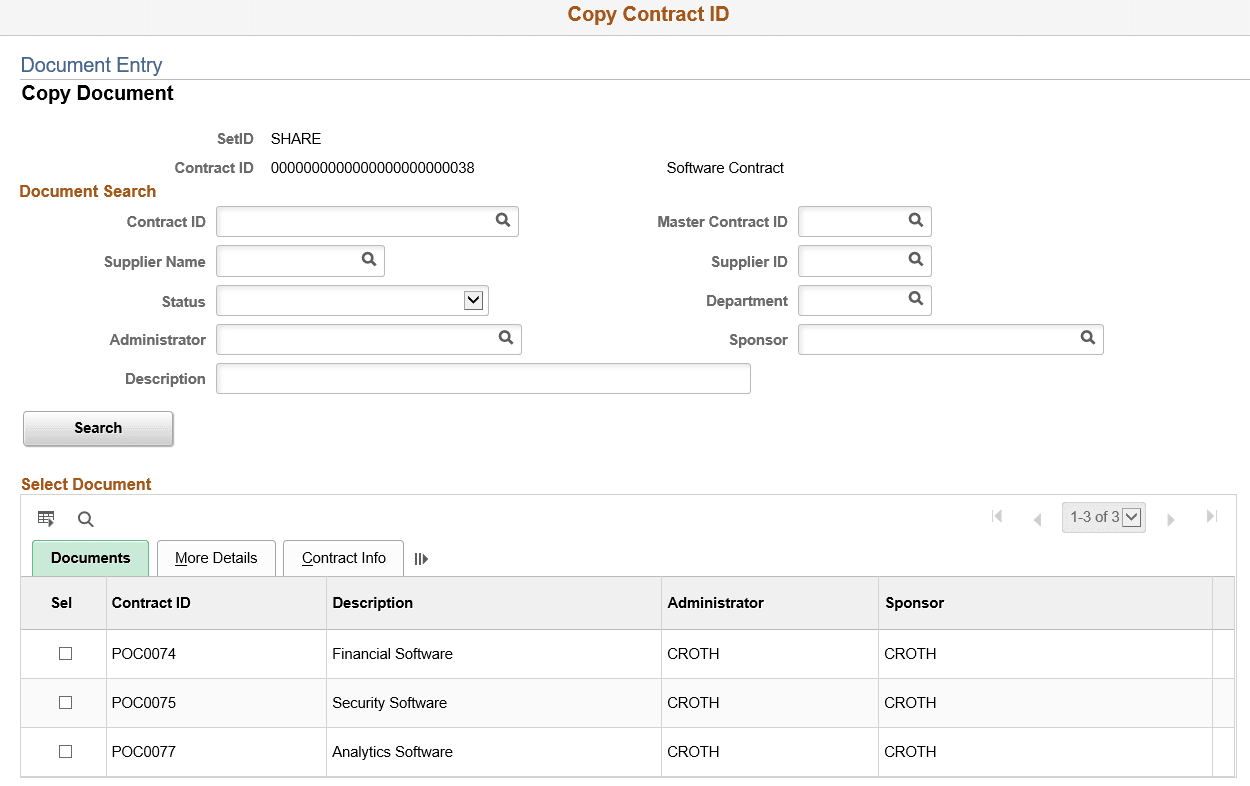Image resolution: width=1250 pixels, height=786 pixels.
Task: Go back via the Document Entry link
Action: tap(91, 64)
